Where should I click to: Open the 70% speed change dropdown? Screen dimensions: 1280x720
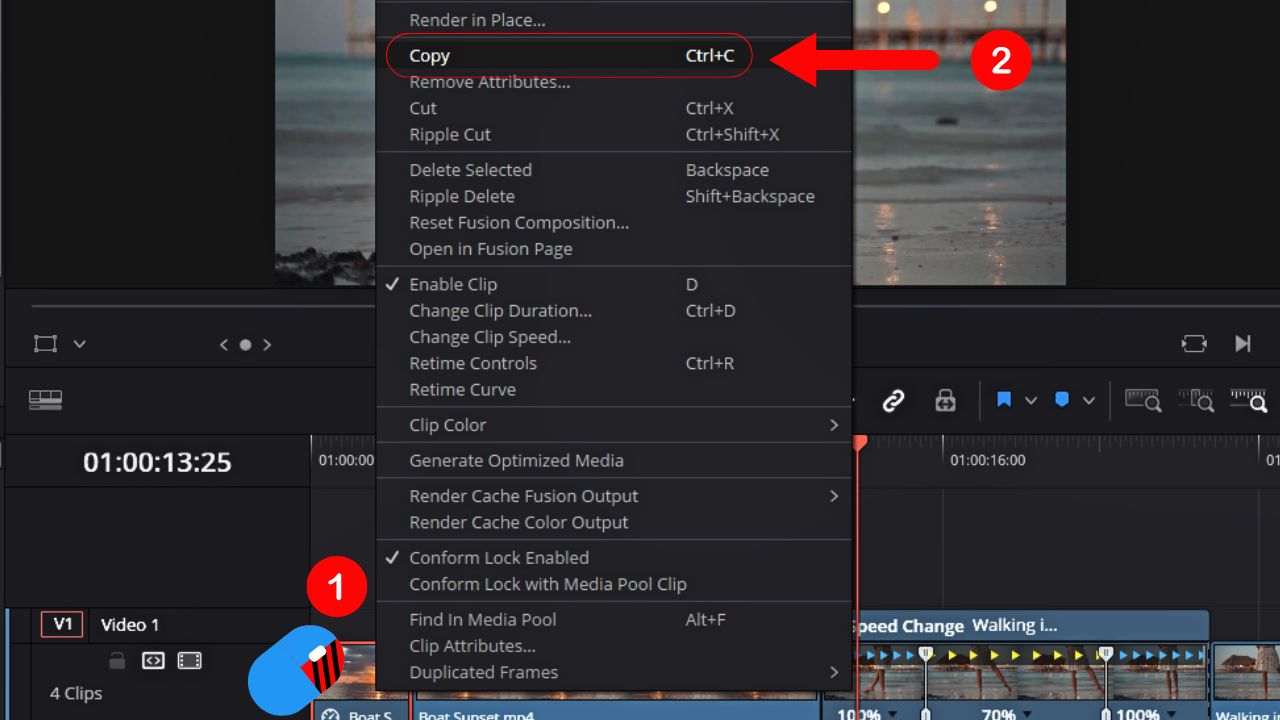[x=1024, y=714]
